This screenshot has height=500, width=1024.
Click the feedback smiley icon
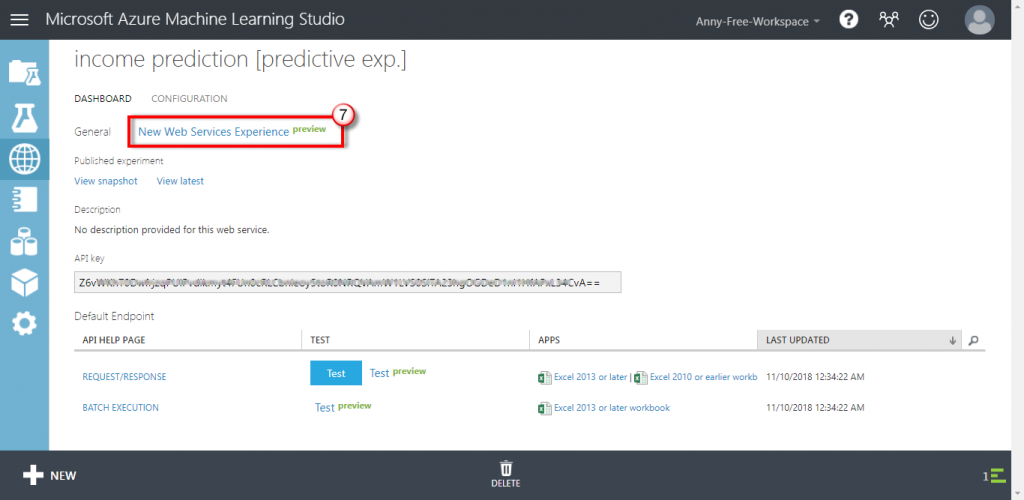pos(928,20)
